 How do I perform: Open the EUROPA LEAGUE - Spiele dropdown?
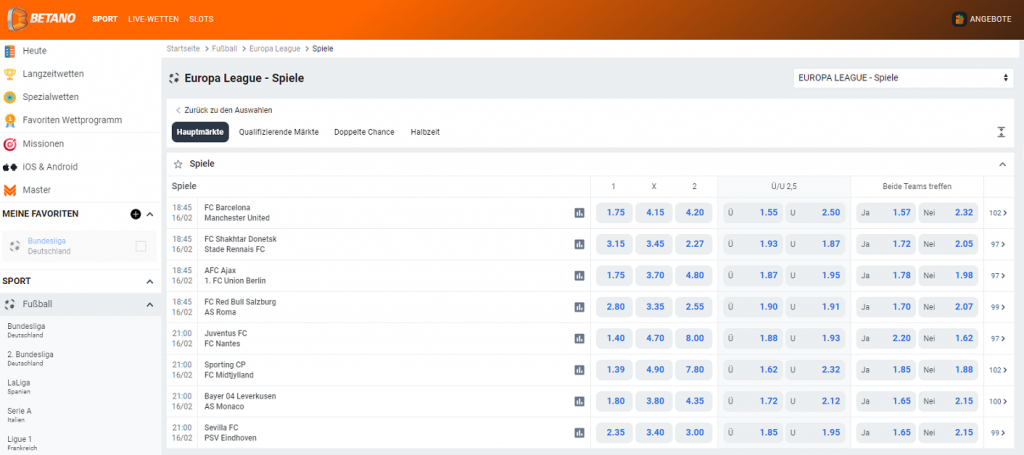903,78
